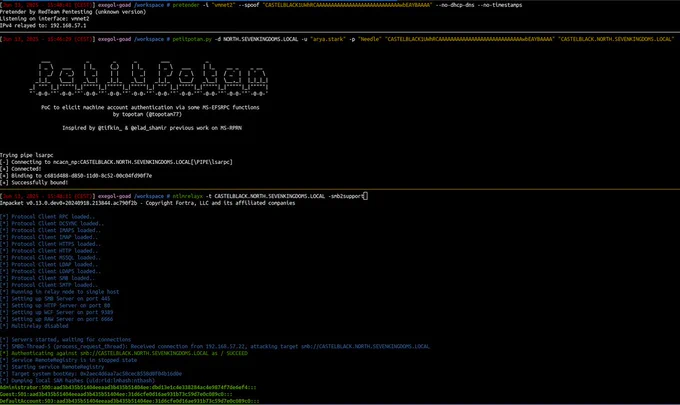Select the "Inspired by @tifkin_ & @elad_shamir" line
This screenshot has height=405, width=680.
click(152, 128)
